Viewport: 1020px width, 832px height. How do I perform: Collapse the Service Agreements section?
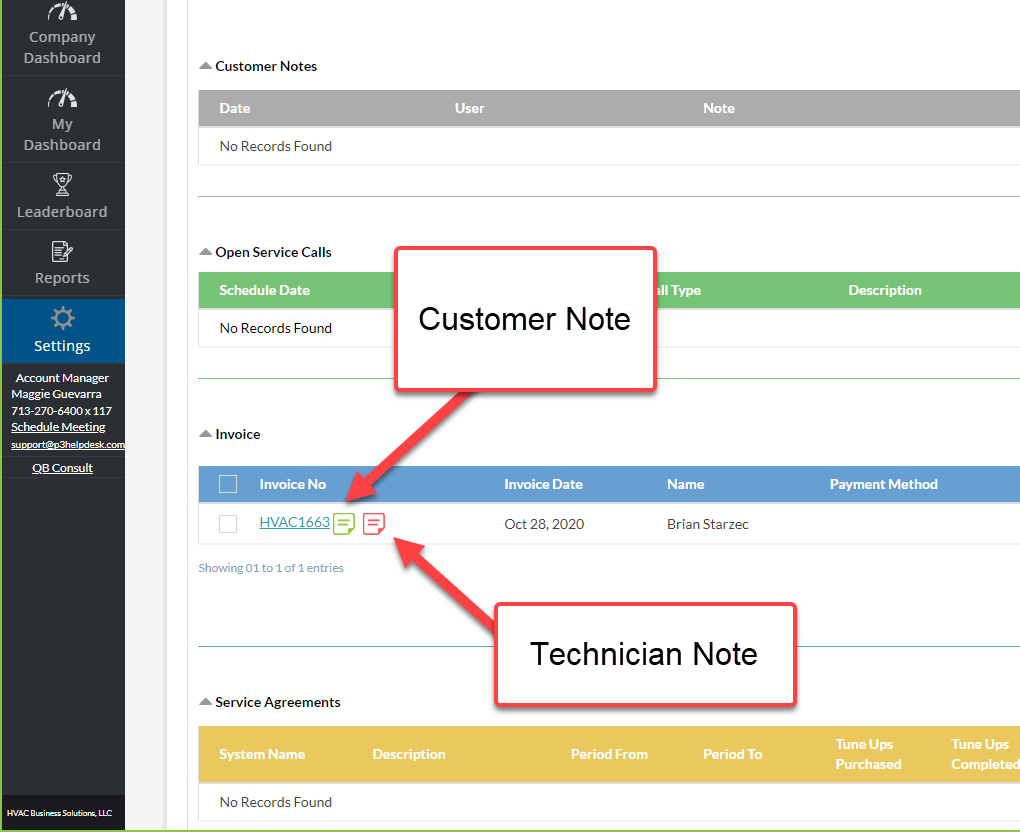coord(206,702)
